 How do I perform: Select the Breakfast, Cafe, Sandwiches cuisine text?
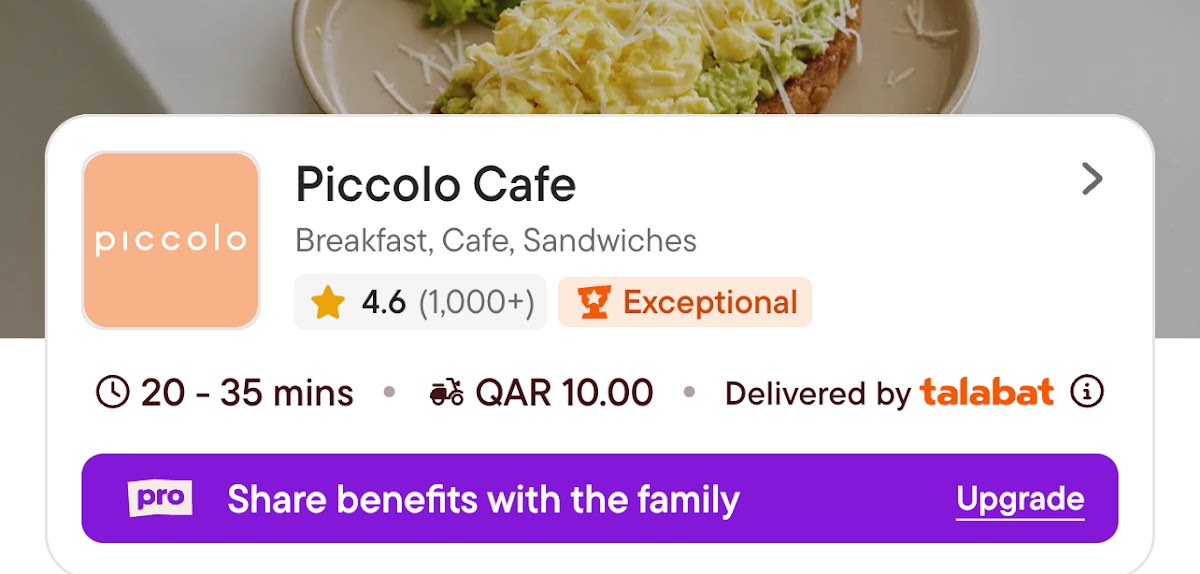496,241
